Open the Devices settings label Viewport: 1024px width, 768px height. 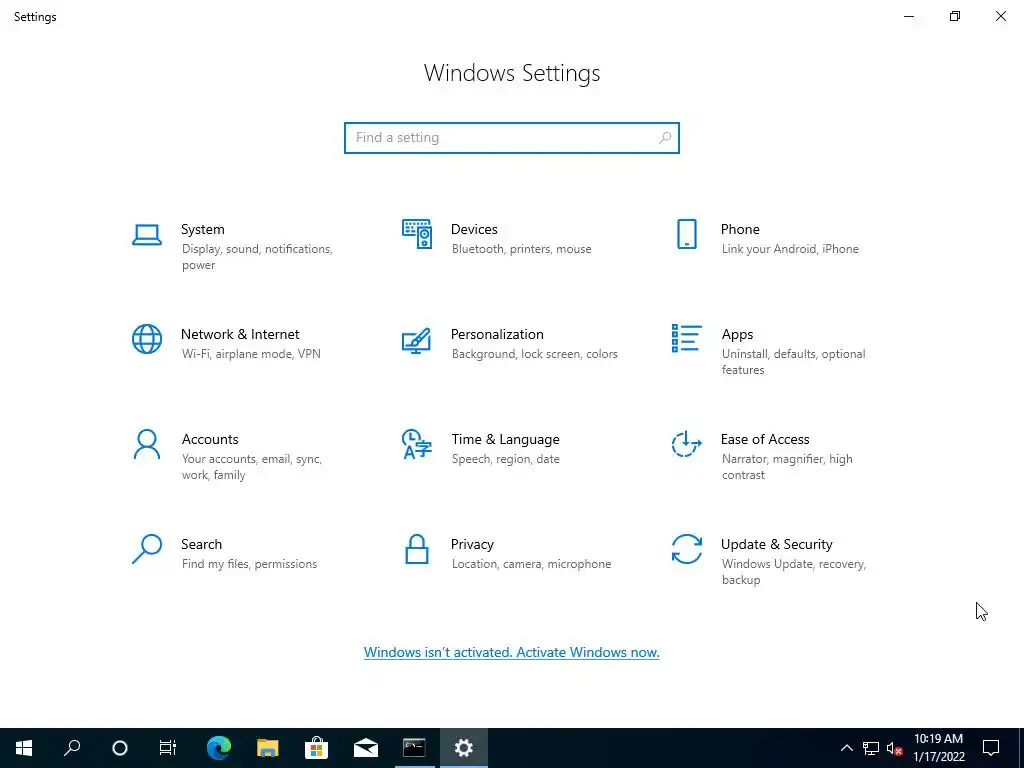tap(474, 229)
